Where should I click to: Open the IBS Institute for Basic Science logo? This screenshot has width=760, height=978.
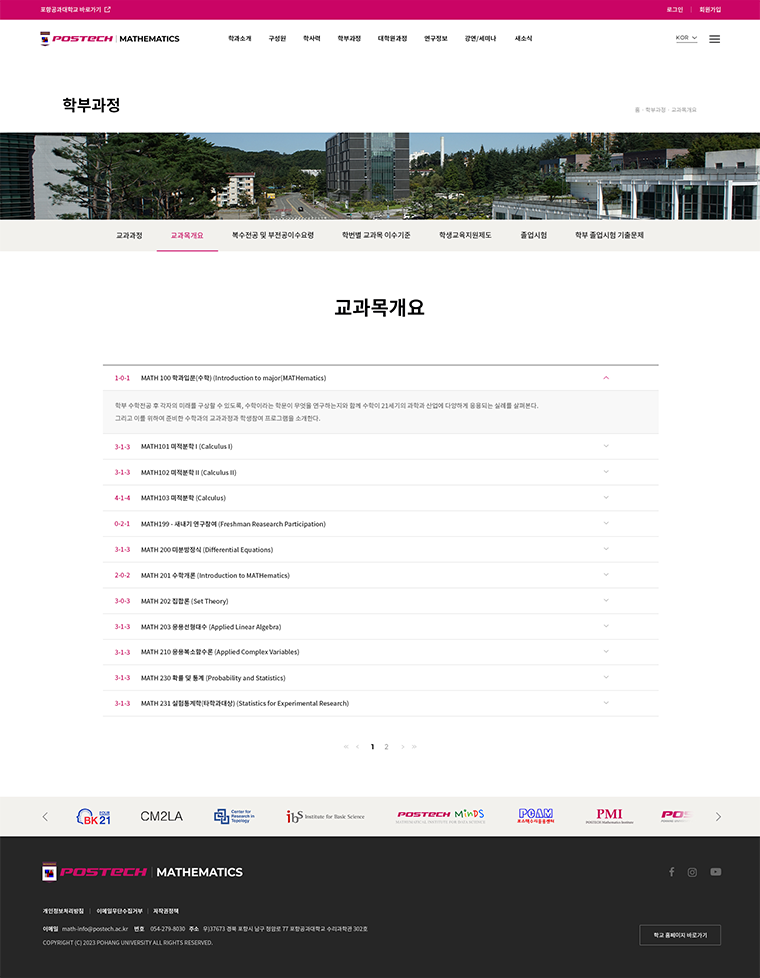[x=325, y=816]
